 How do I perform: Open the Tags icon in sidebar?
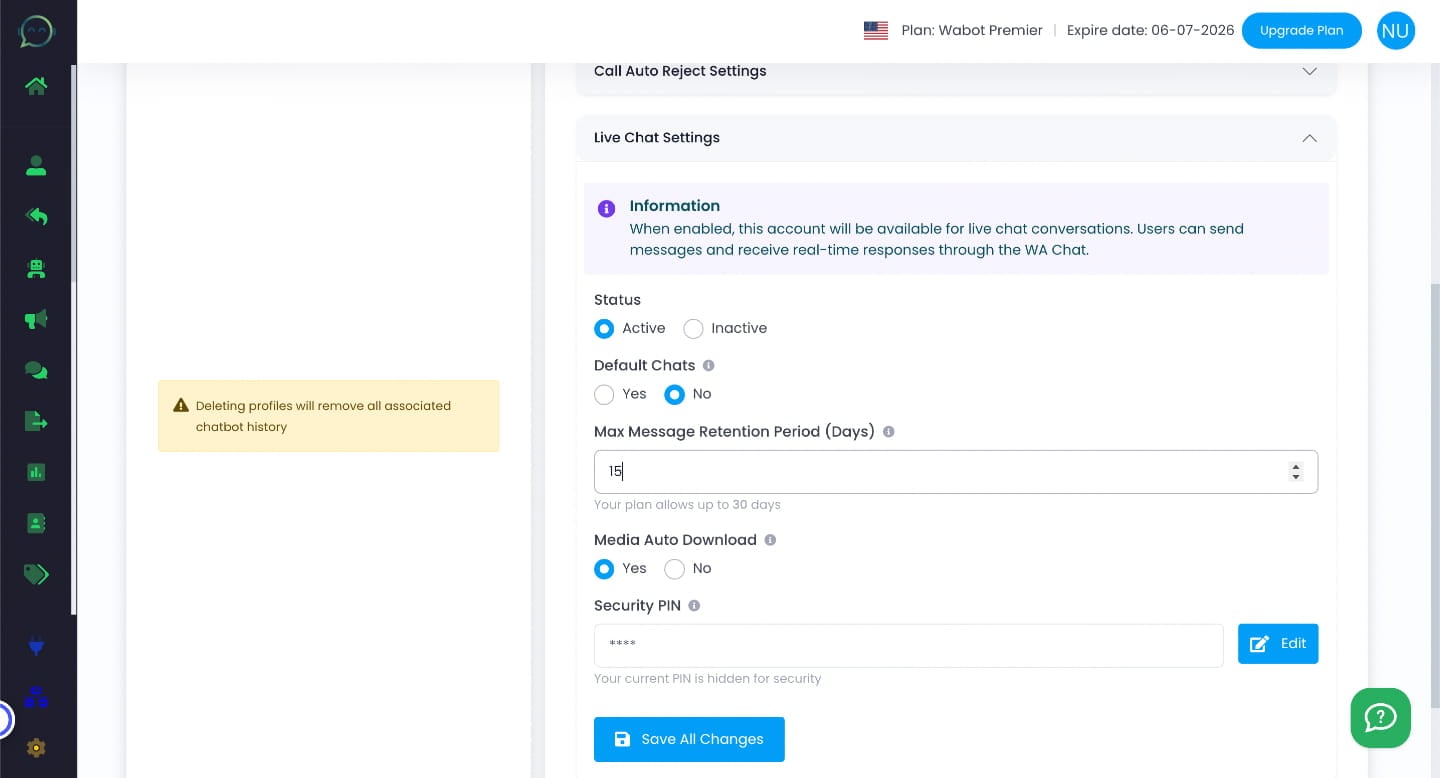point(36,575)
